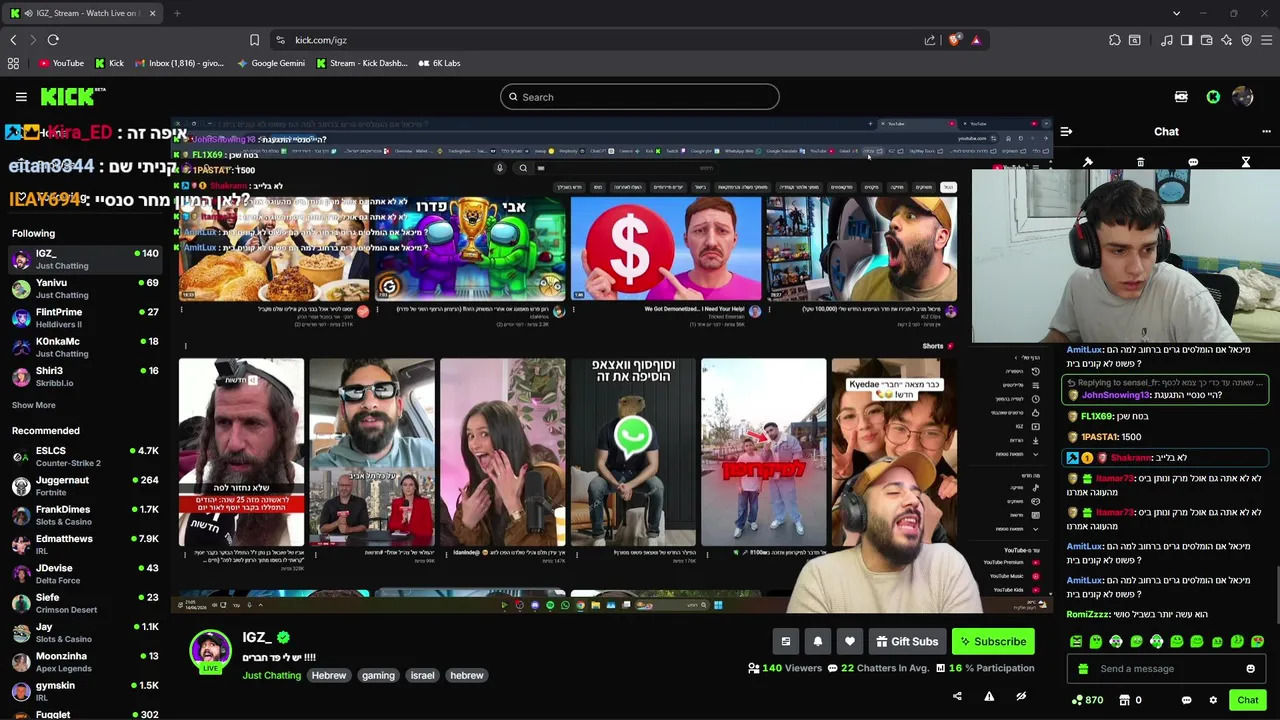Screen dimensions: 1280x720
Task: Toggle notifications bell for IGZ_
Action: (x=818, y=642)
